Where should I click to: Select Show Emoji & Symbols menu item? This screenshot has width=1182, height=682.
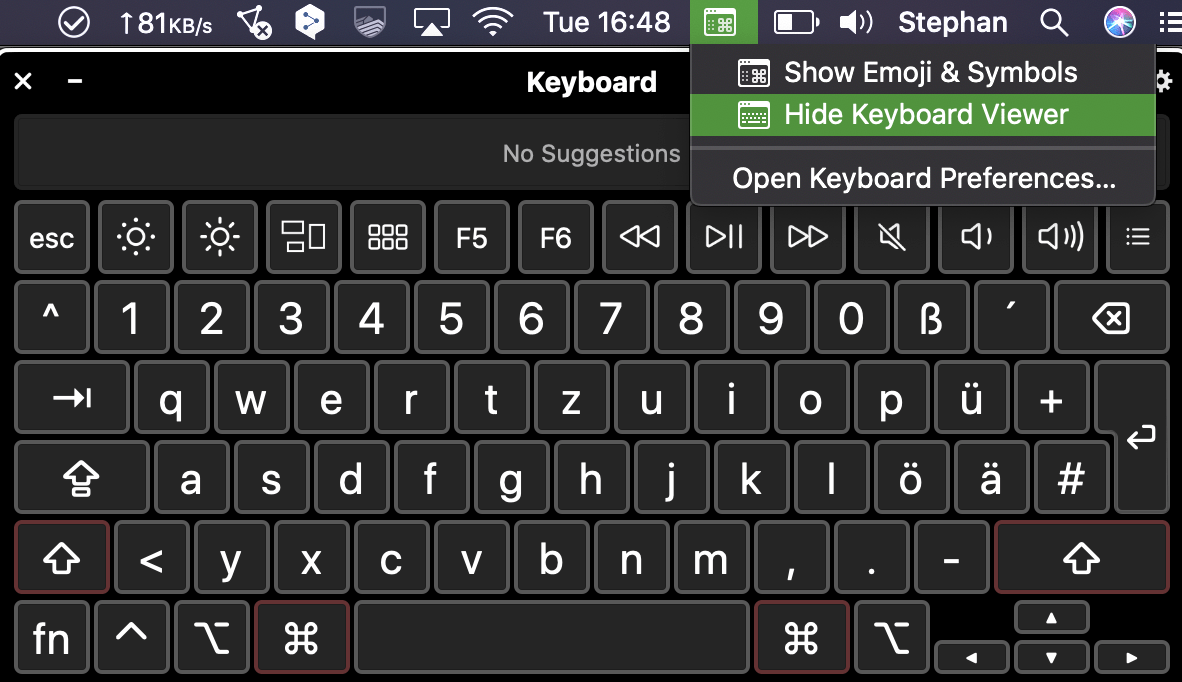922,73
